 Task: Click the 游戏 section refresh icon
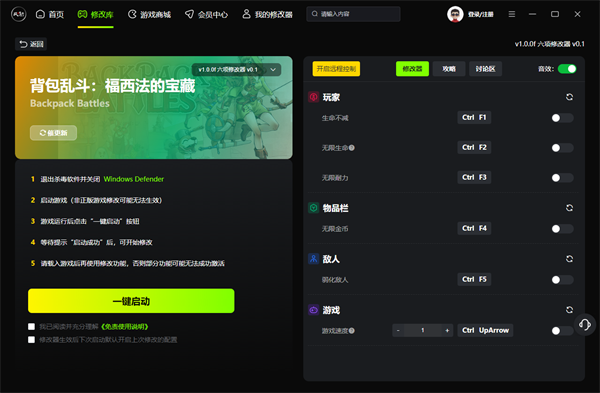click(569, 310)
